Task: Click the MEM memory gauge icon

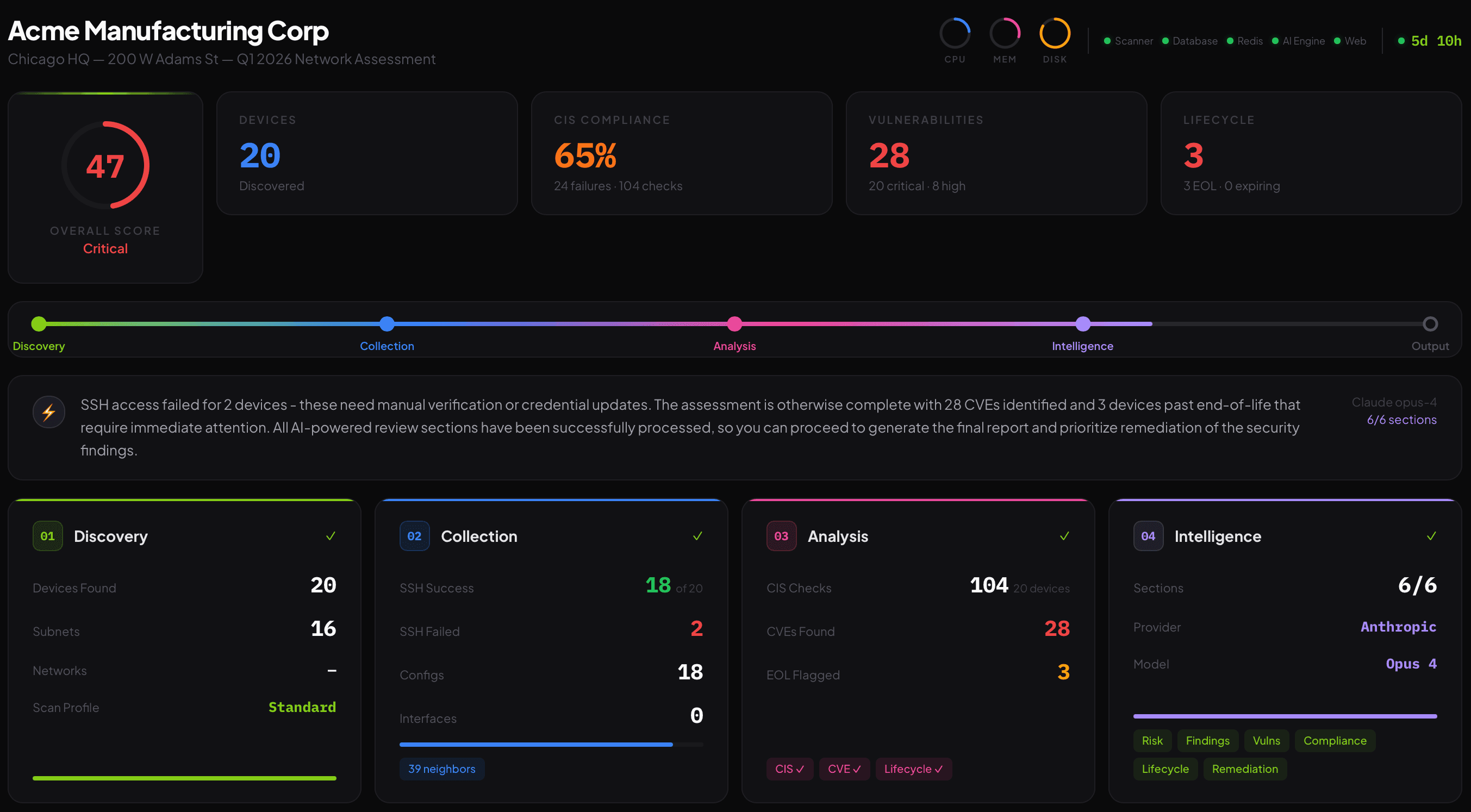Action: 1005,34
